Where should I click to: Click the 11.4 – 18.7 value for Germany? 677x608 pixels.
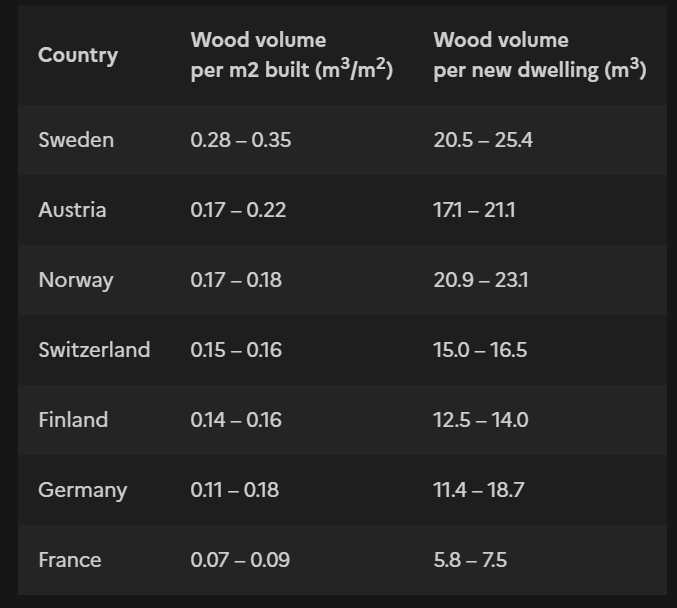(x=479, y=490)
